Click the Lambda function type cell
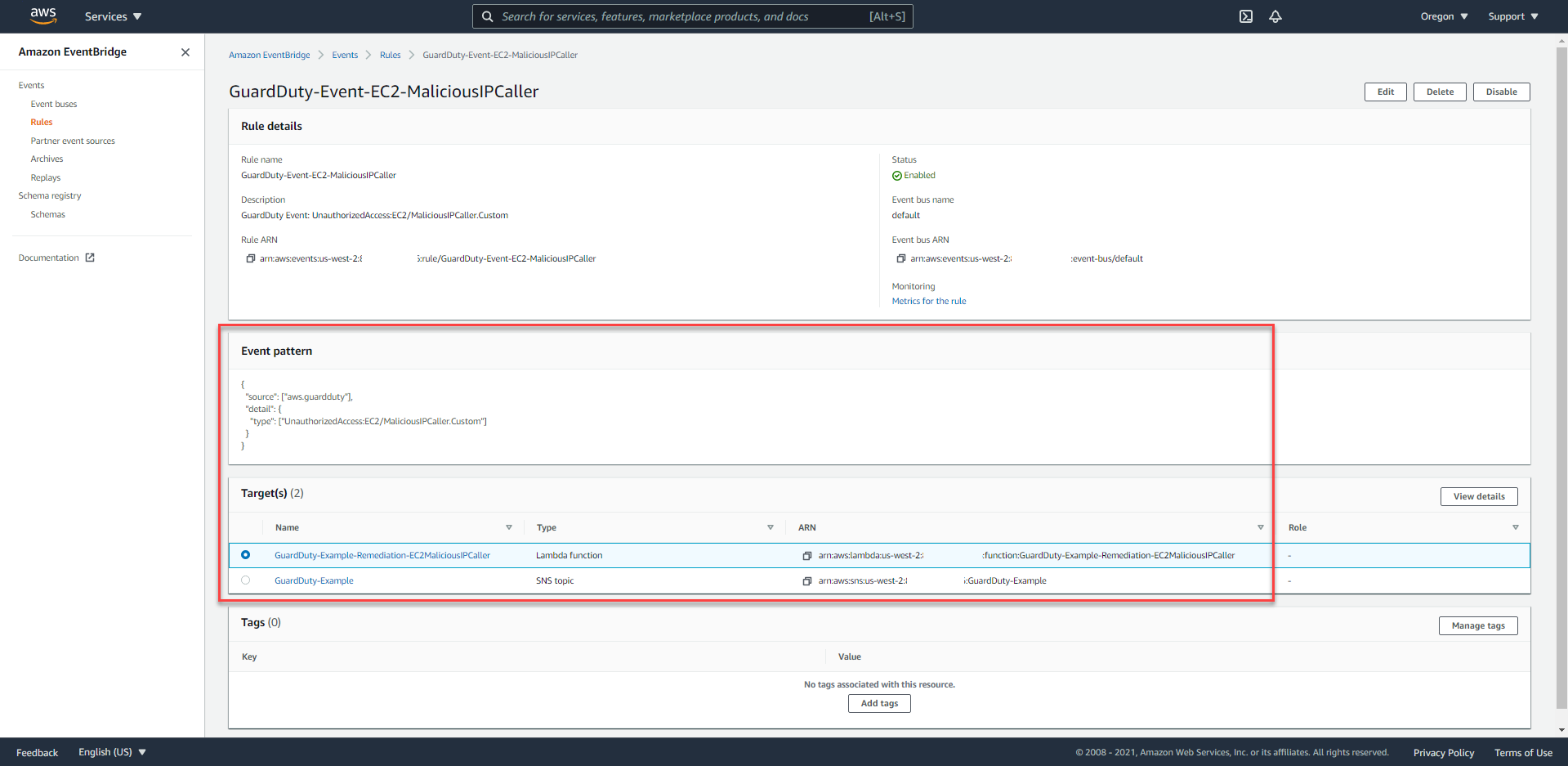Image resolution: width=1568 pixels, height=766 pixels. coord(570,555)
